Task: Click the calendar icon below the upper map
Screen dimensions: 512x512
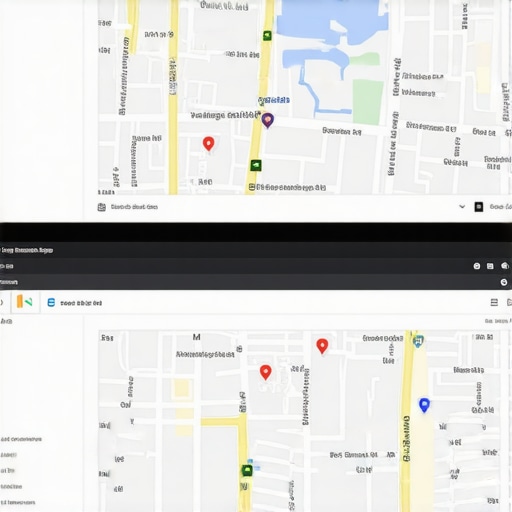Action: [102, 207]
